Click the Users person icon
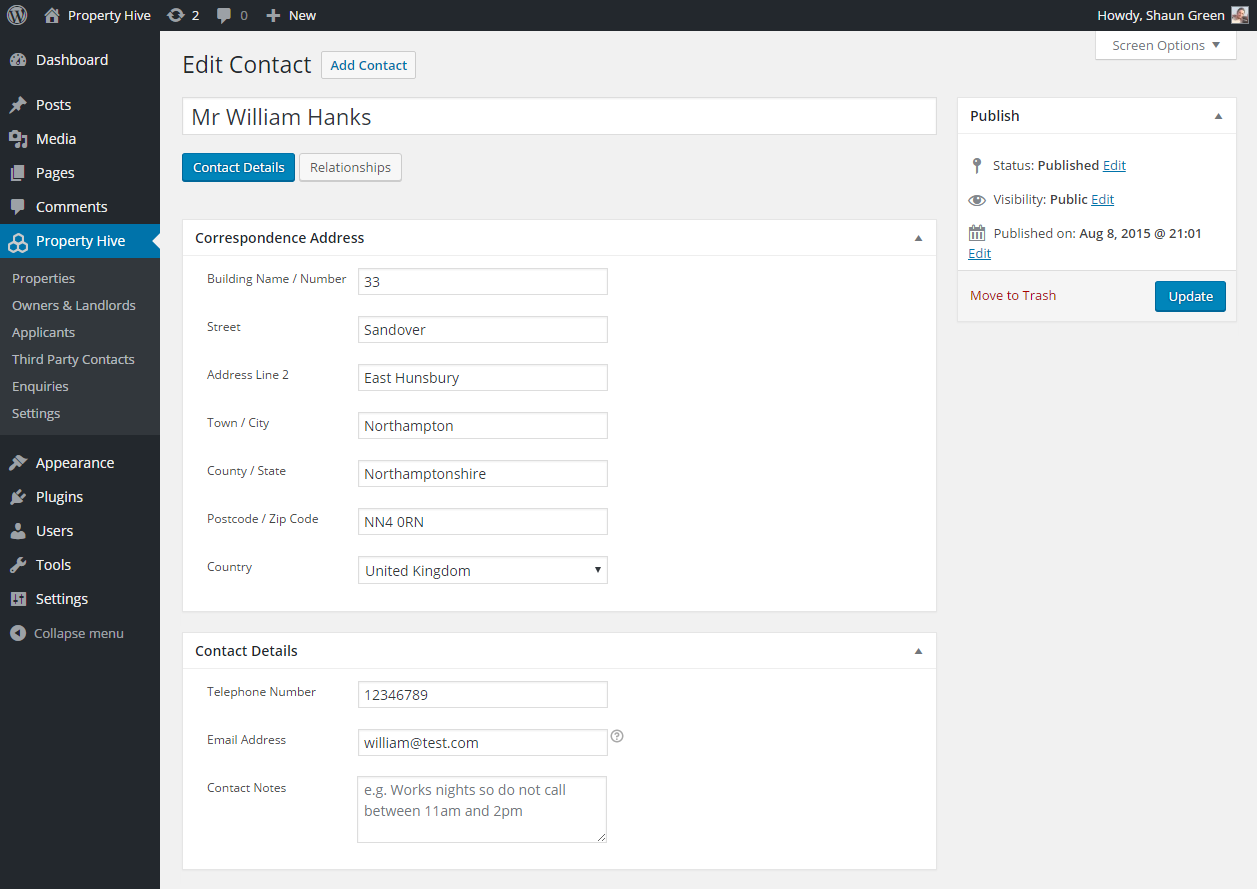This screenshot has height=889, width=1257. pyautogui.click(x=18, y=531)
